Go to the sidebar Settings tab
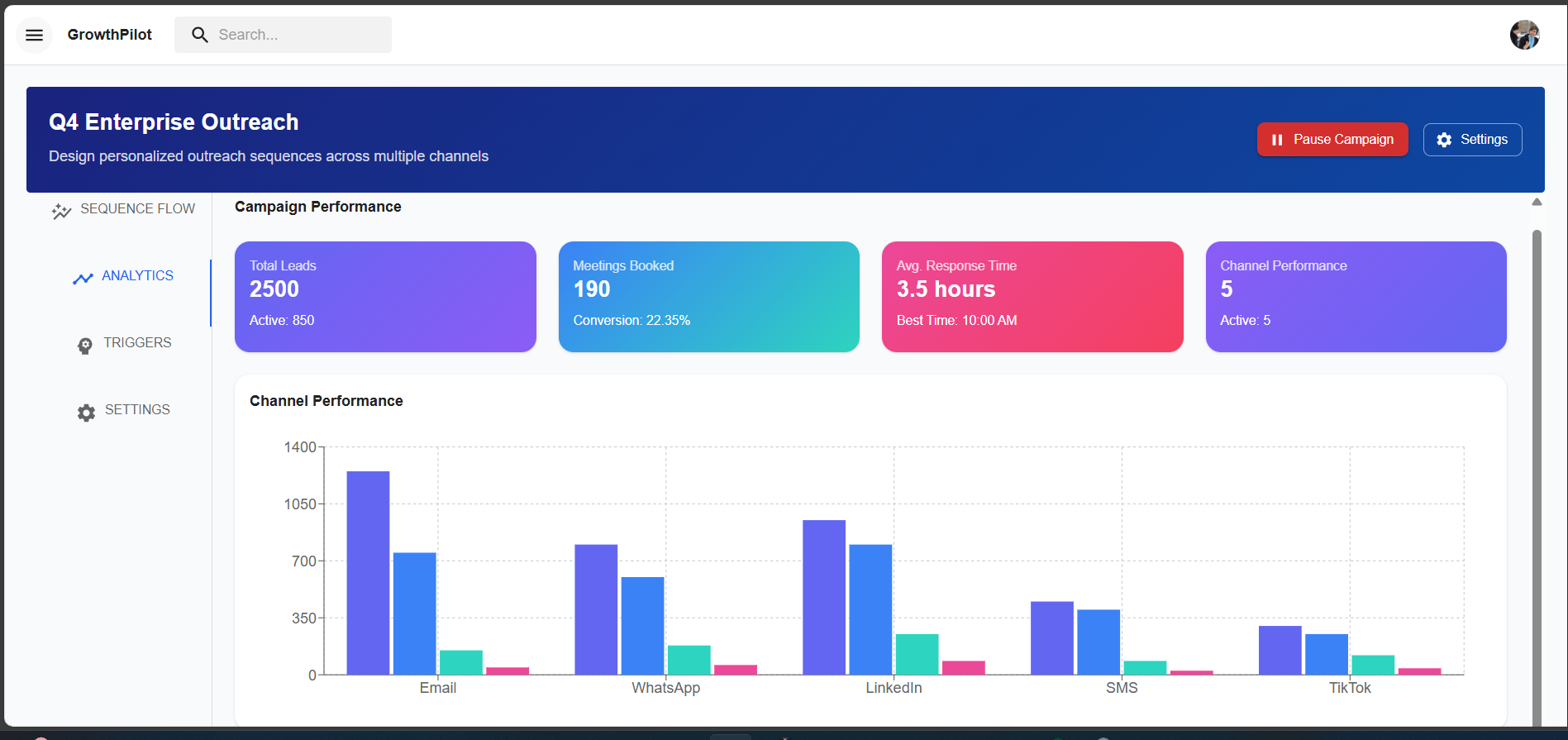This screenshot has height=740, width=1568. pyautogui.click(x=123, y=410)
